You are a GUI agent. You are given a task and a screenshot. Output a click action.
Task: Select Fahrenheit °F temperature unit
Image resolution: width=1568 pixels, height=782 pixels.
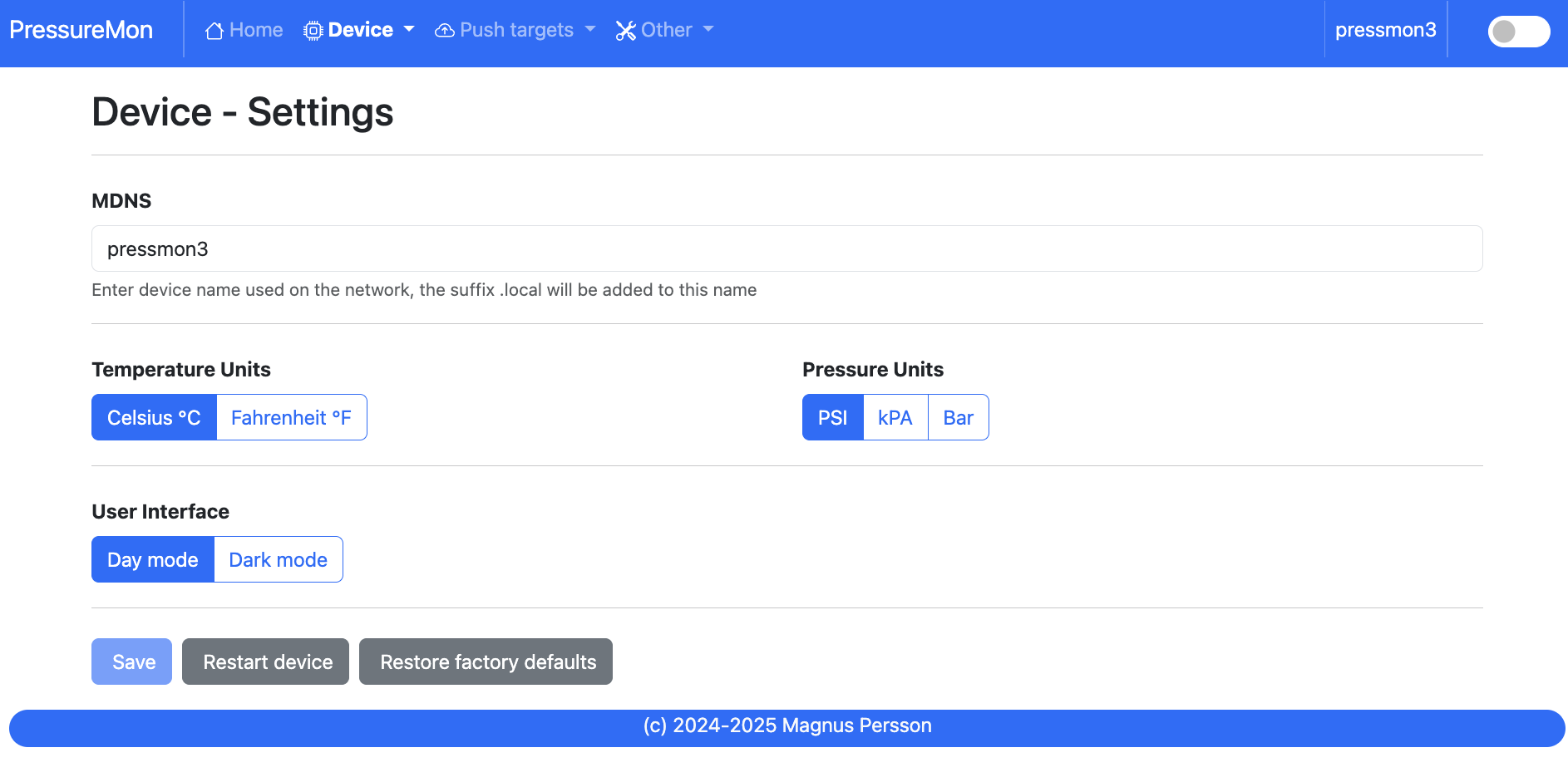tap(291, 417)
